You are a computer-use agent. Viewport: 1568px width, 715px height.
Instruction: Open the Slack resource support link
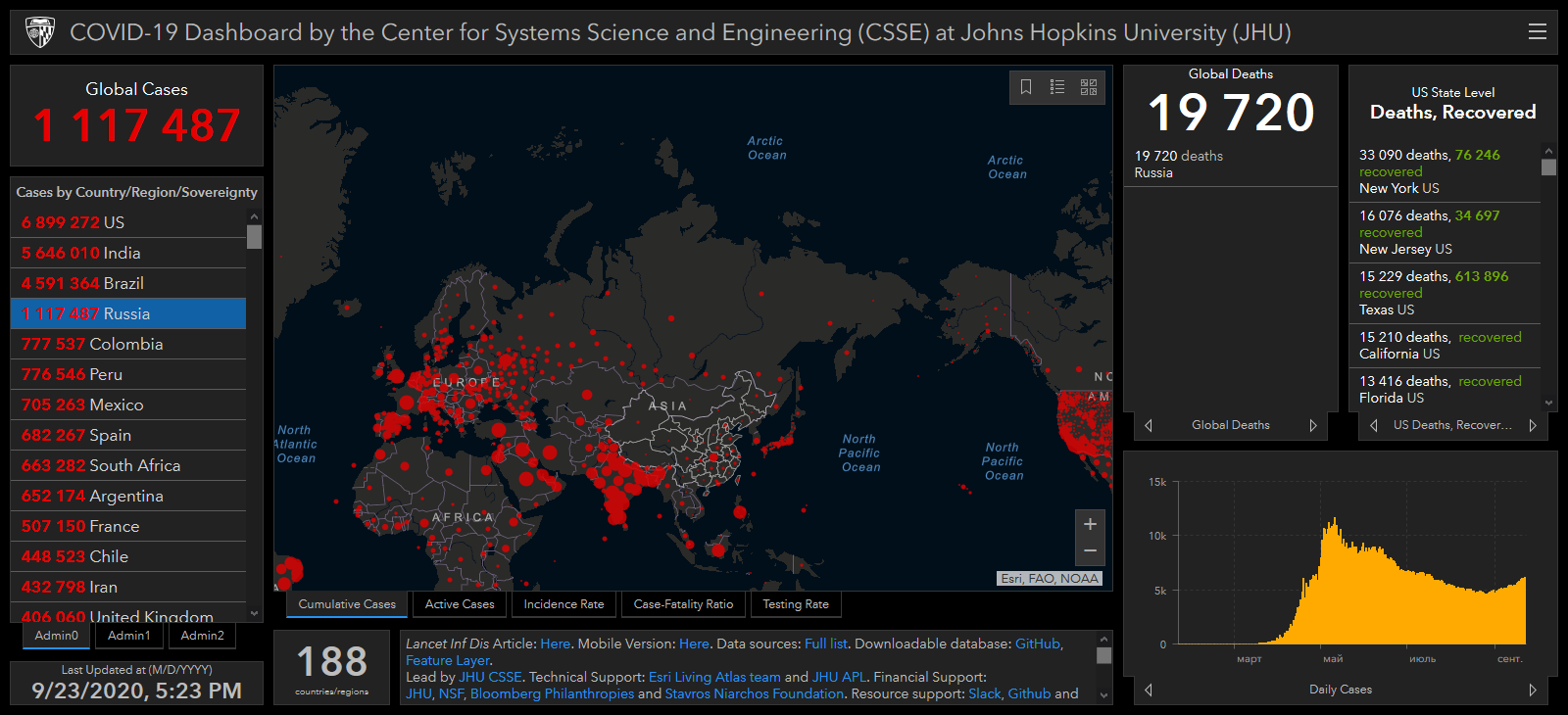pos(985,693)
